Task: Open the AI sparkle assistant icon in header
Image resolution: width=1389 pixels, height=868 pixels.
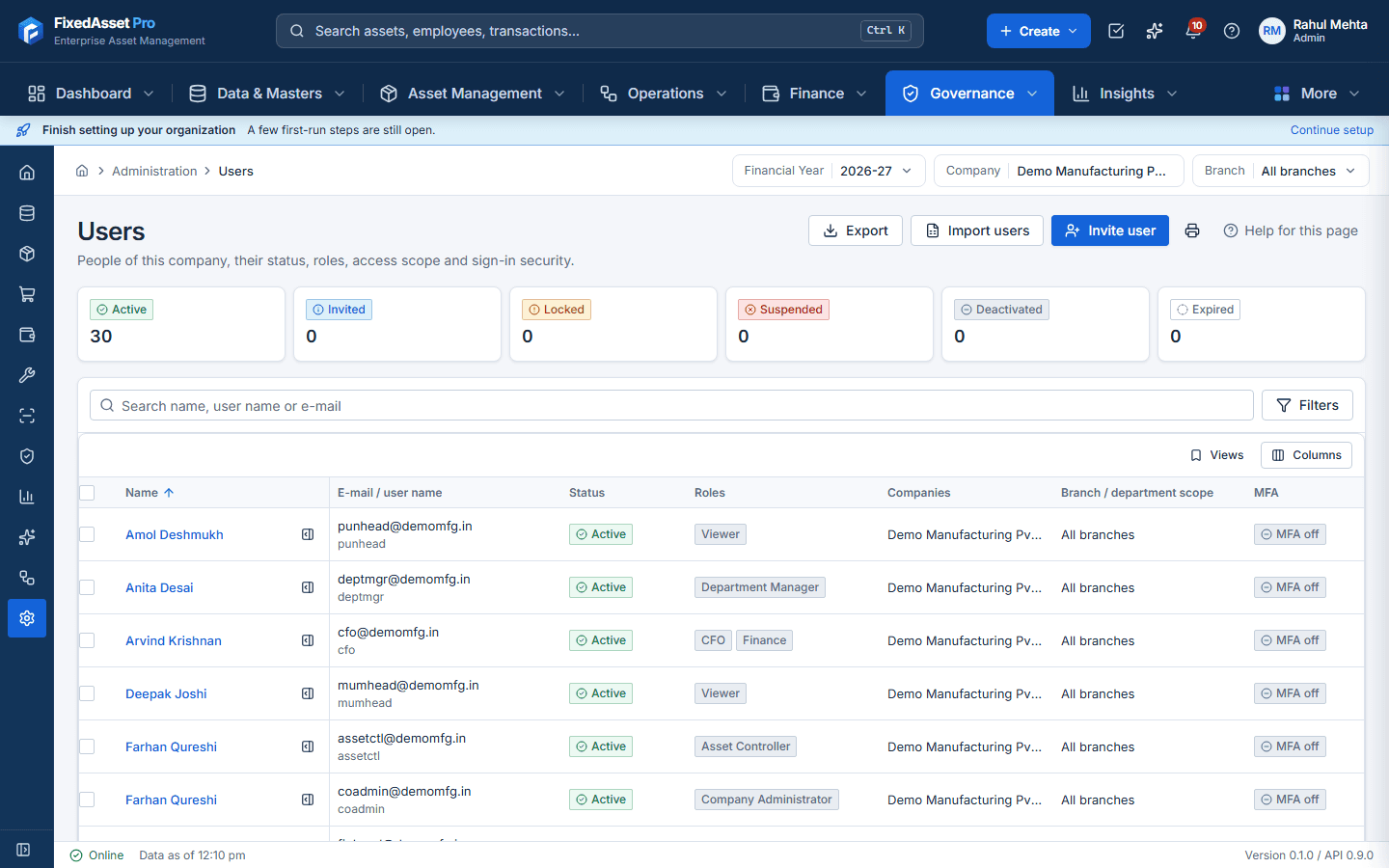Action: 1155,31
